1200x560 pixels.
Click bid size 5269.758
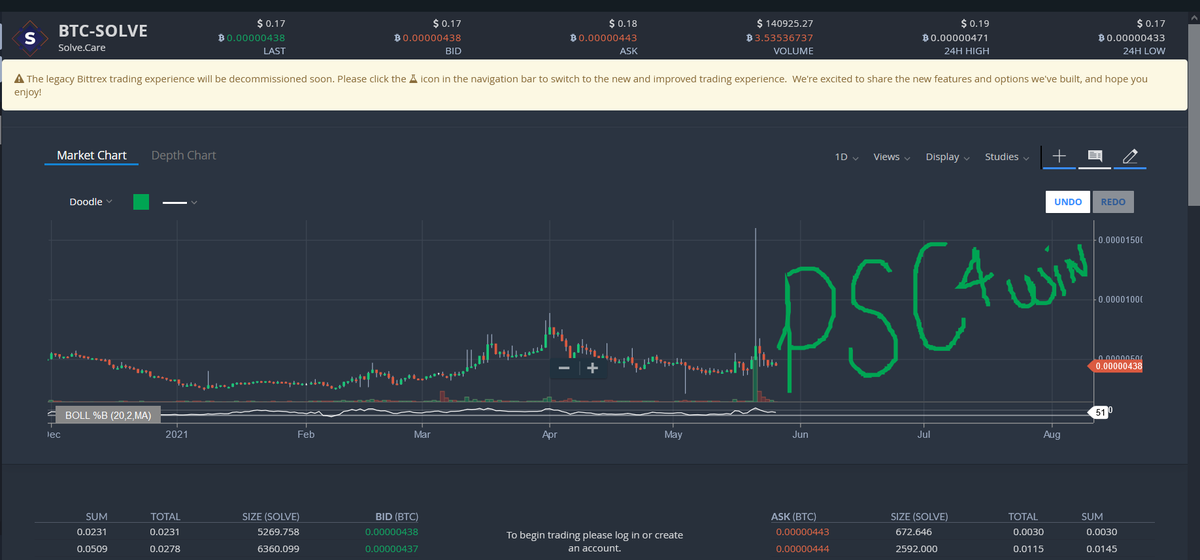pyautogui.click(x=278, y=531)
